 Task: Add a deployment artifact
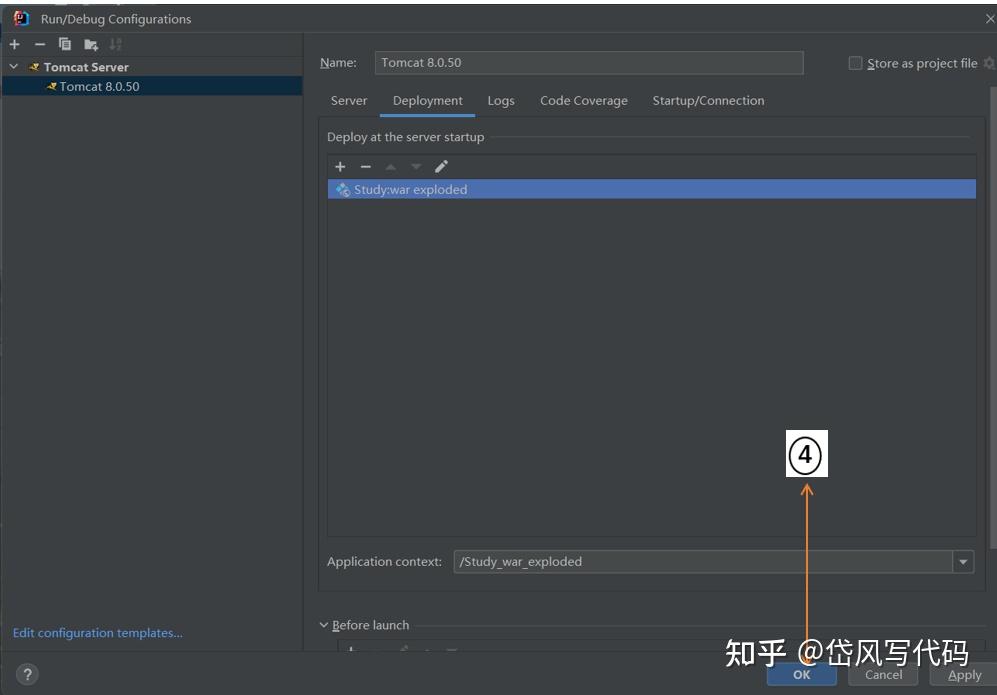coord(340,167)
